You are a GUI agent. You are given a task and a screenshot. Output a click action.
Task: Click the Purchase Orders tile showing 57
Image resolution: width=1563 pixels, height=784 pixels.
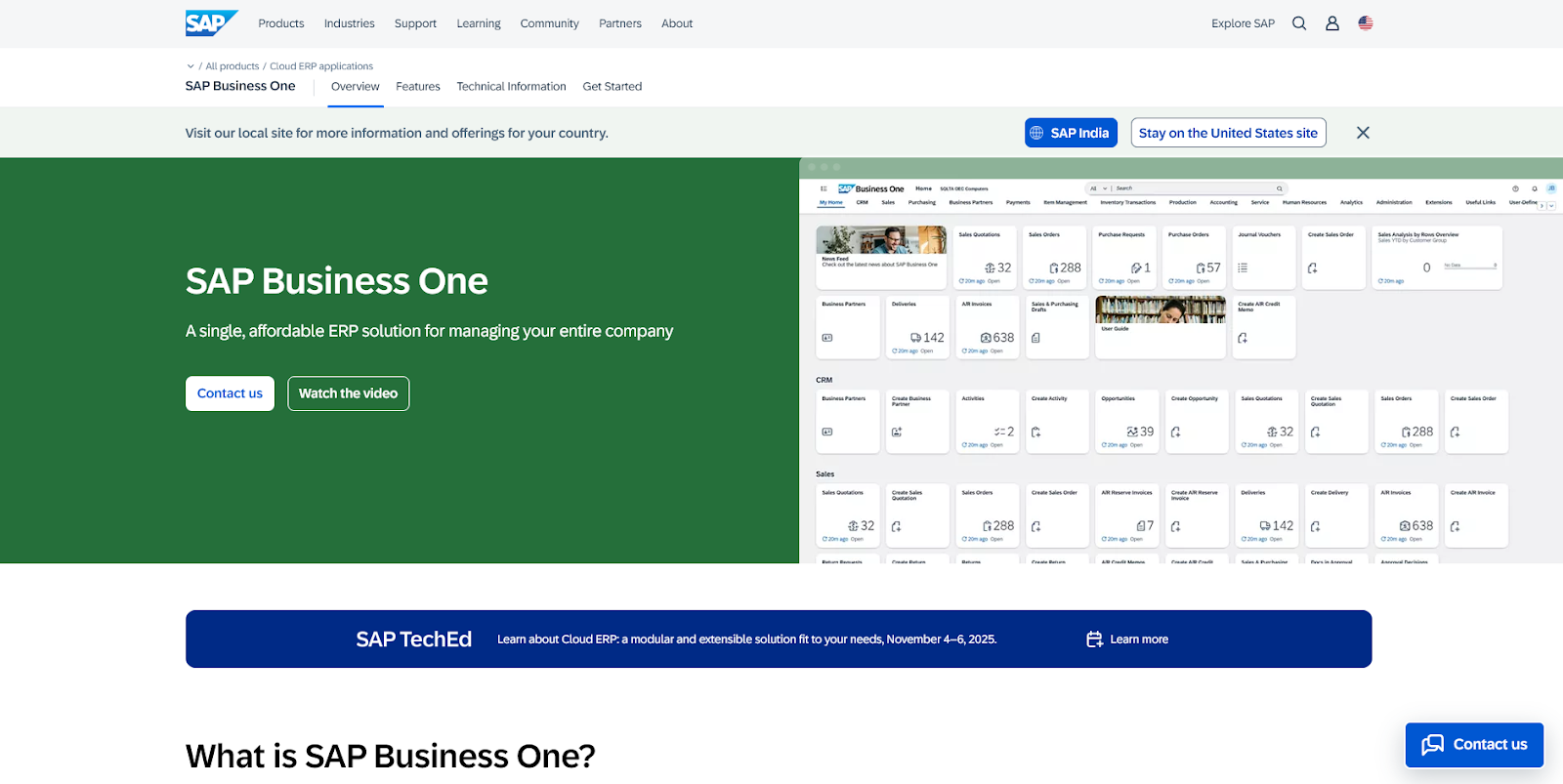point(1195,258)
